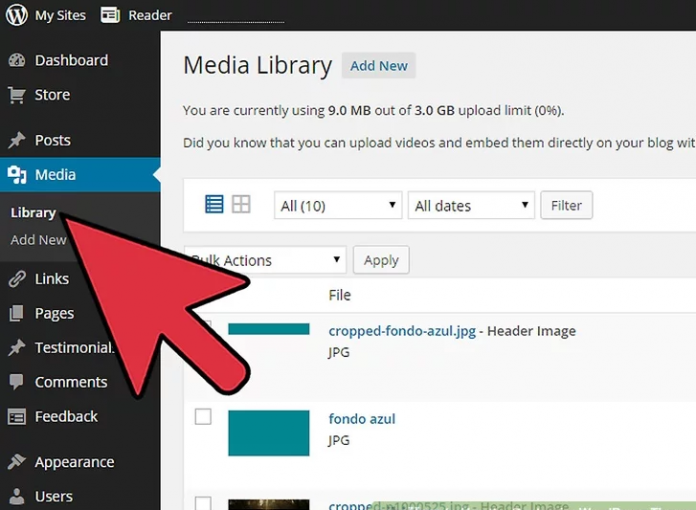The height and width of the screenshot is (510, 696).
Task: Tick the checkbox beside fondo azul
Action: [x=203, y=417]
